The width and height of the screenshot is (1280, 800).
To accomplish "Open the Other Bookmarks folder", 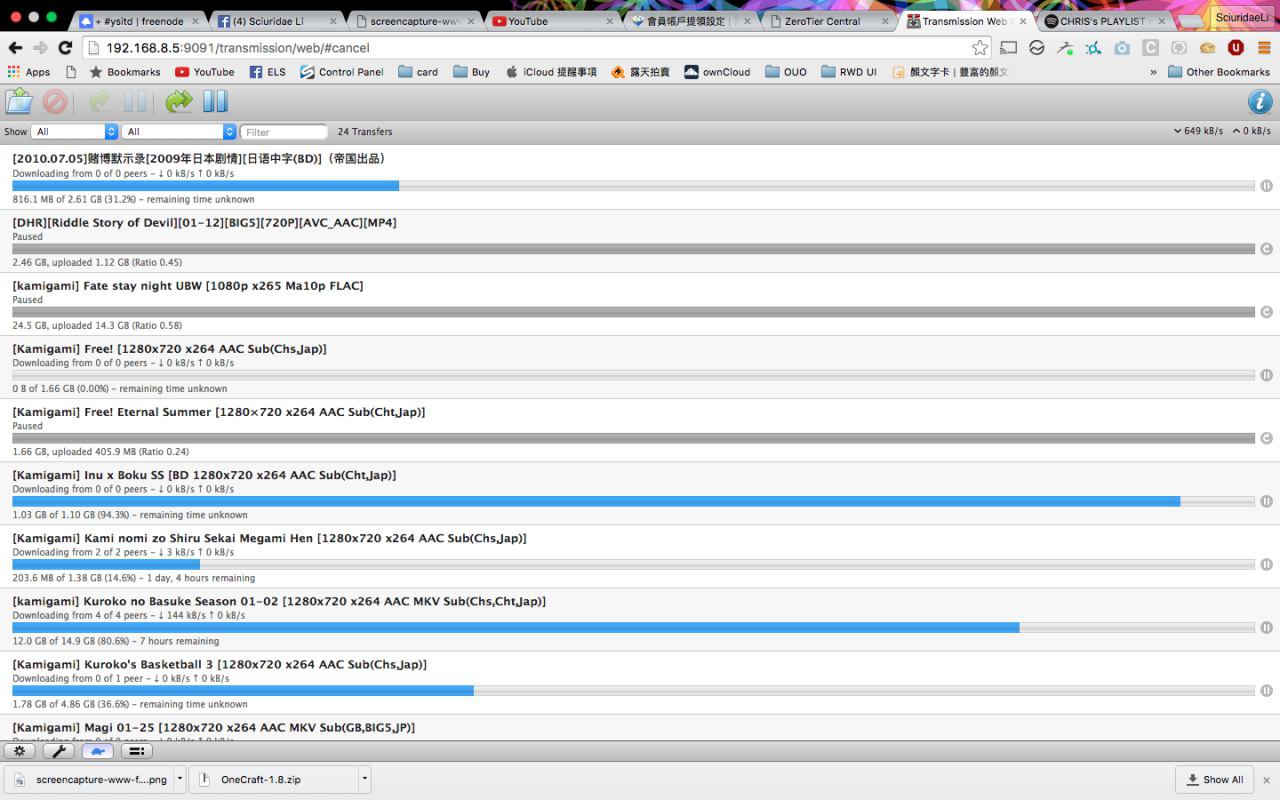I will [x=1219, y=72].
